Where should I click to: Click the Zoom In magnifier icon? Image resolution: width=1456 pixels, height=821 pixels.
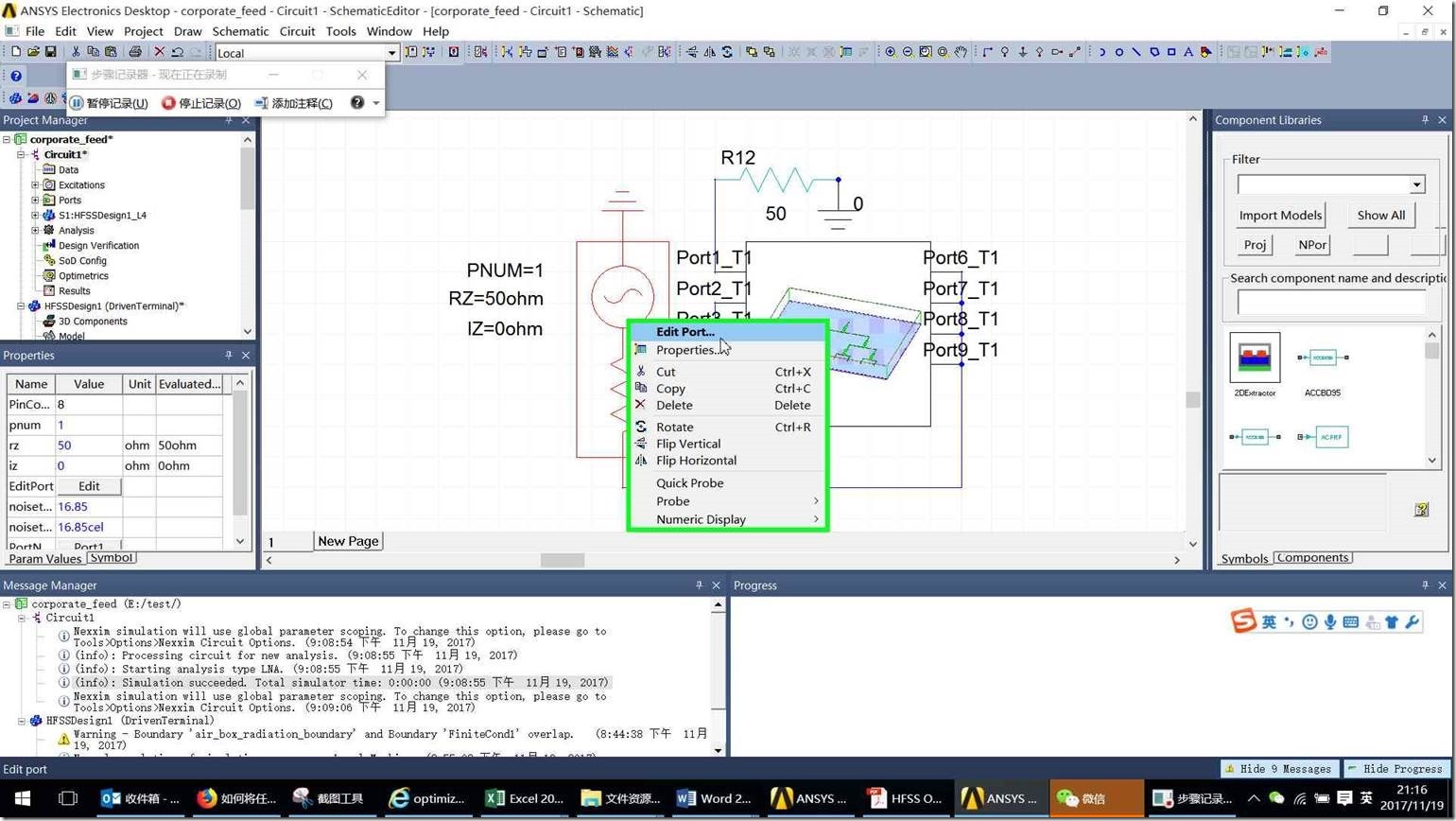pyautogui.click(x=891, y=52)
